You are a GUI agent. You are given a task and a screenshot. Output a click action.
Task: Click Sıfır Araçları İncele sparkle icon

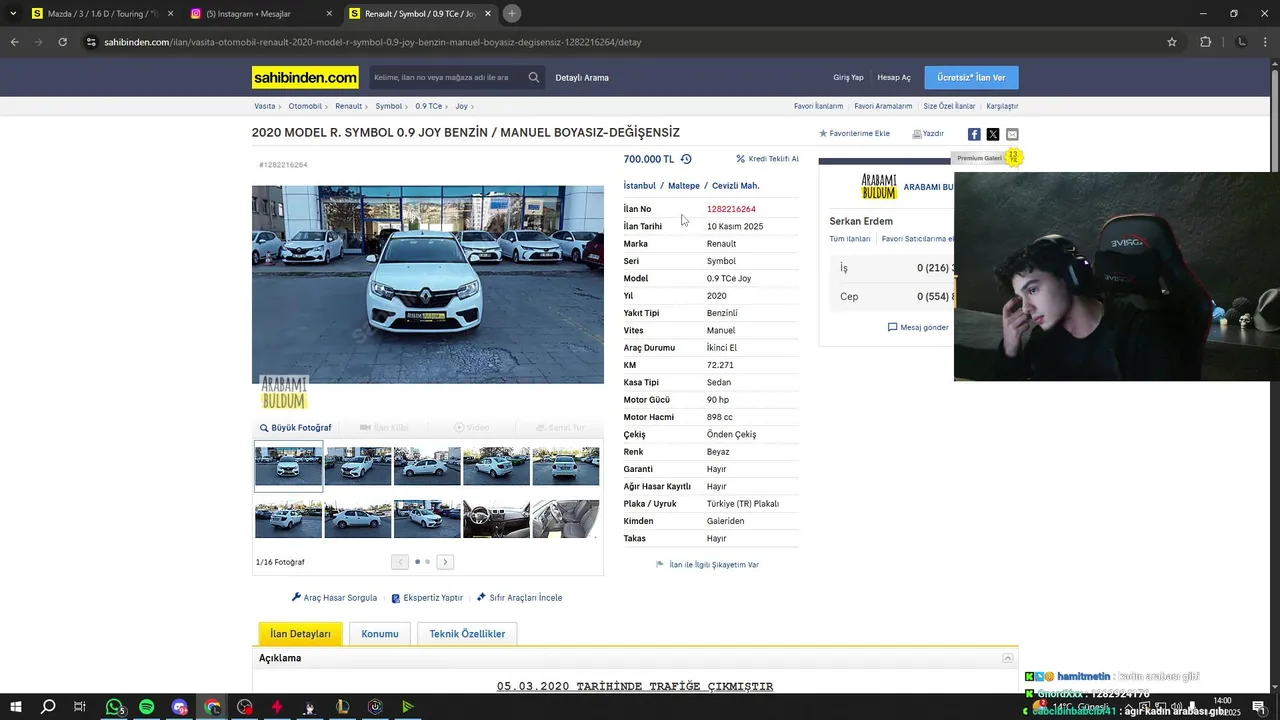pyautogui.click(x=481, y=597)
